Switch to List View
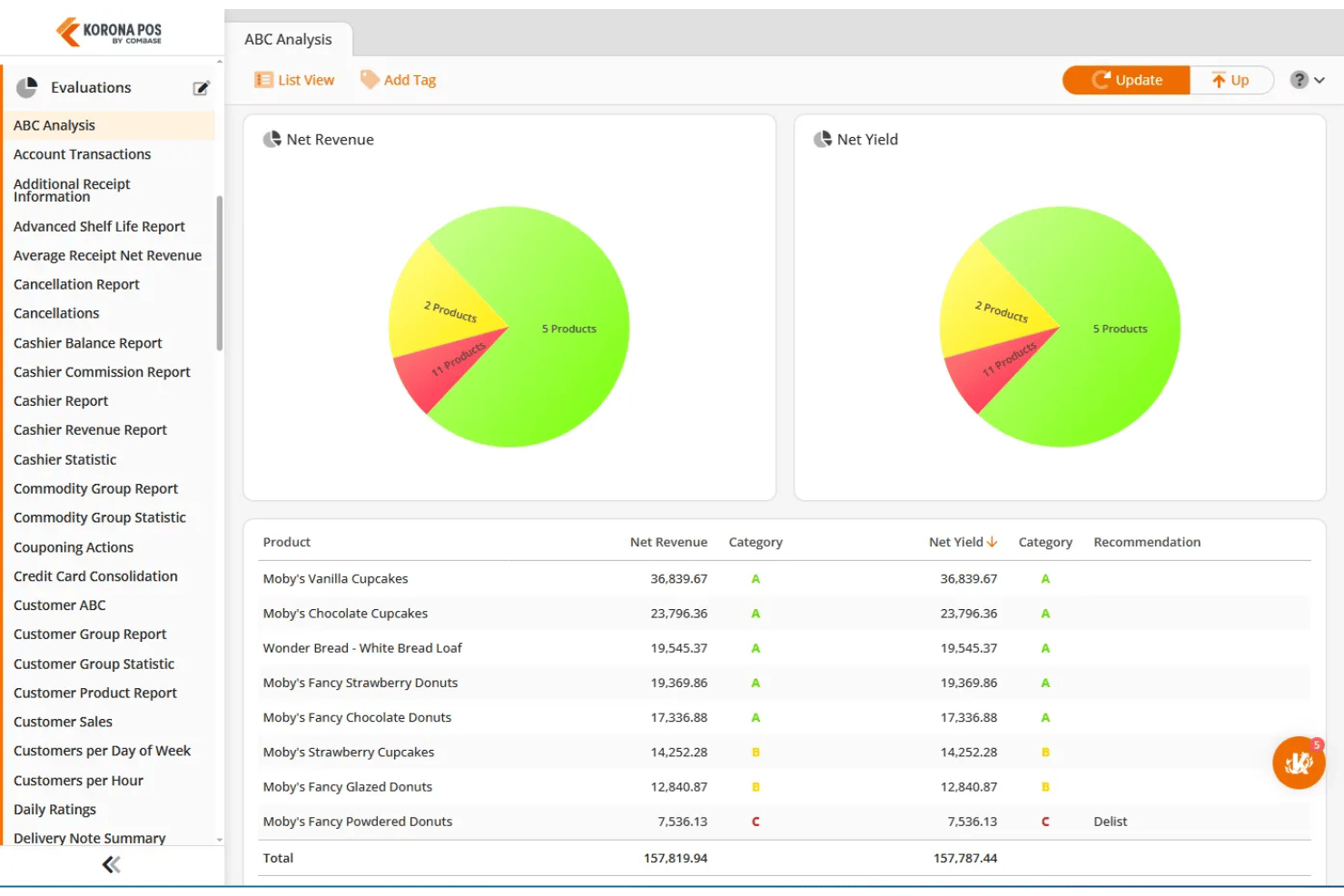This screenshot has height=896, width=1344. click(x=294, y=80)
